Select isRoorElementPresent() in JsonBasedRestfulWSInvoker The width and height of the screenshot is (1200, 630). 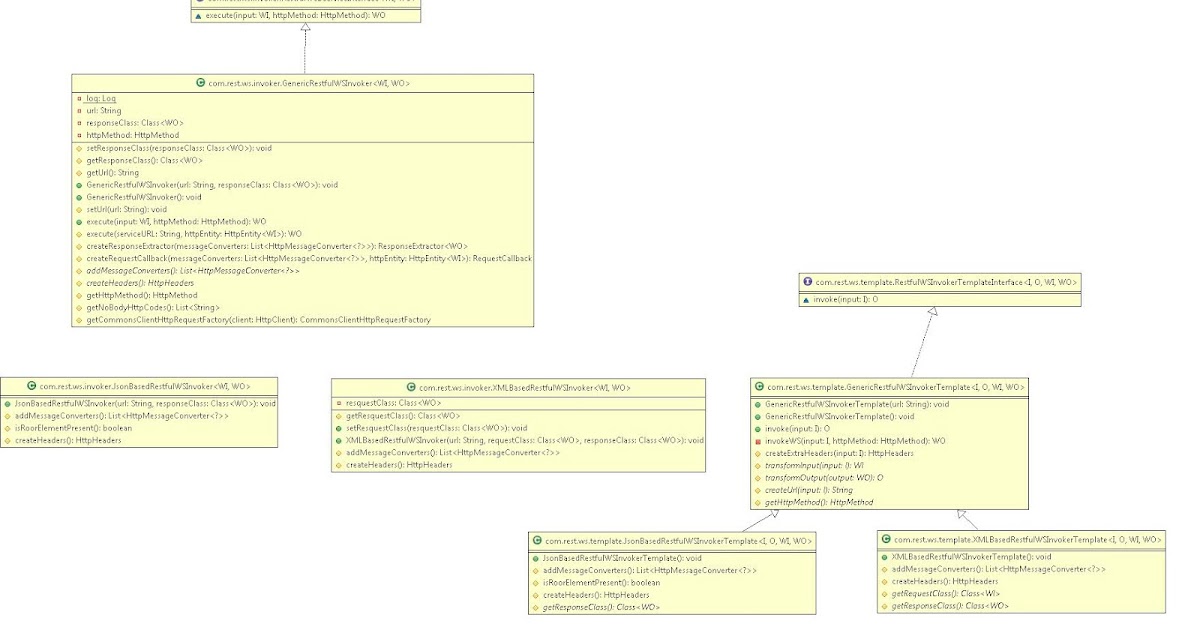[73, 427]
